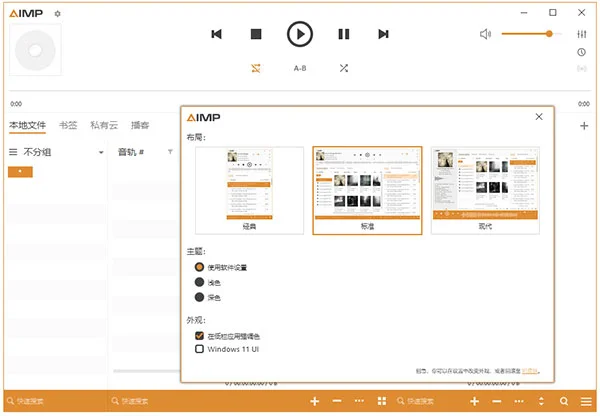Open the equalizer sliders icon
Viewport: 600px width, 416px height.
(x=582, y=34)
